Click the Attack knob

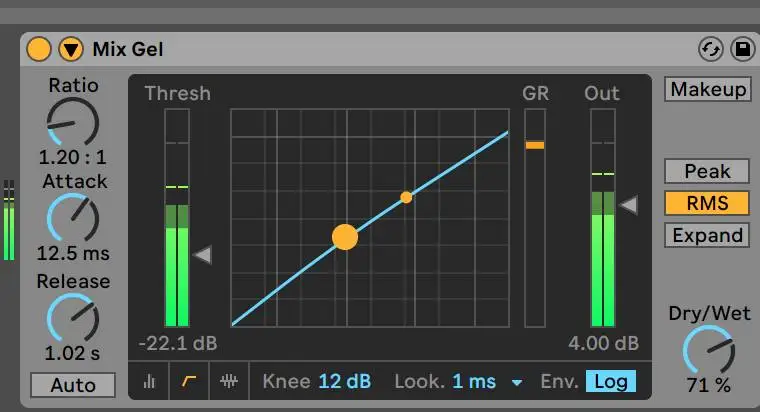click(x=73, y=217)
